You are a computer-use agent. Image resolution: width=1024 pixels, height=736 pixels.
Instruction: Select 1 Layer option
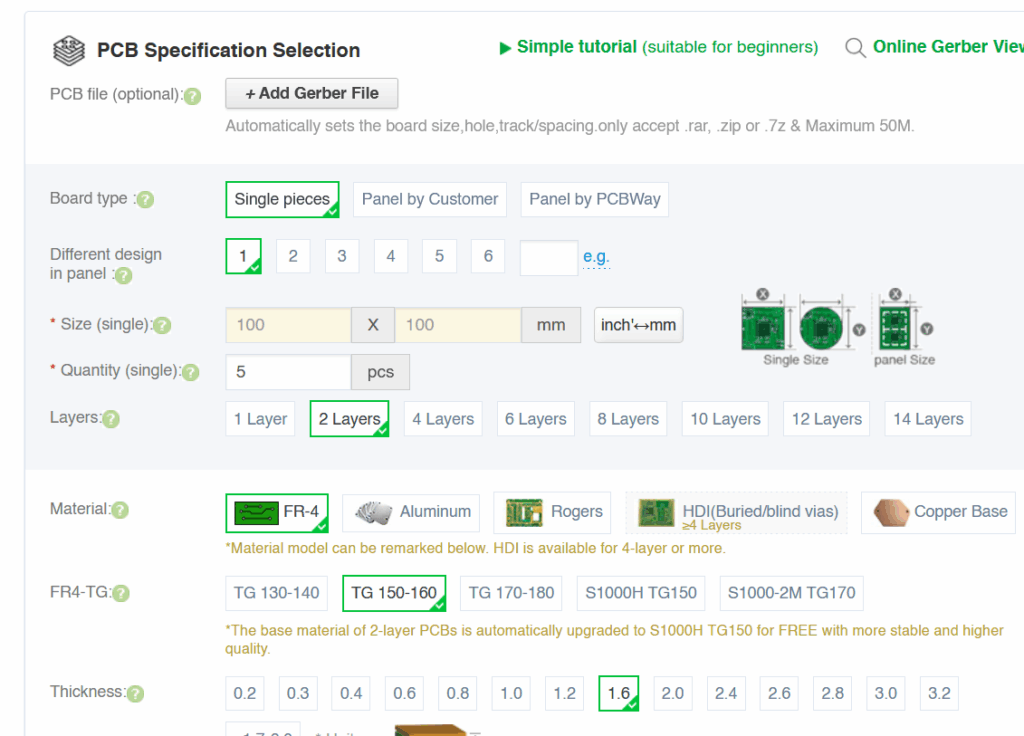click(260, 419)
